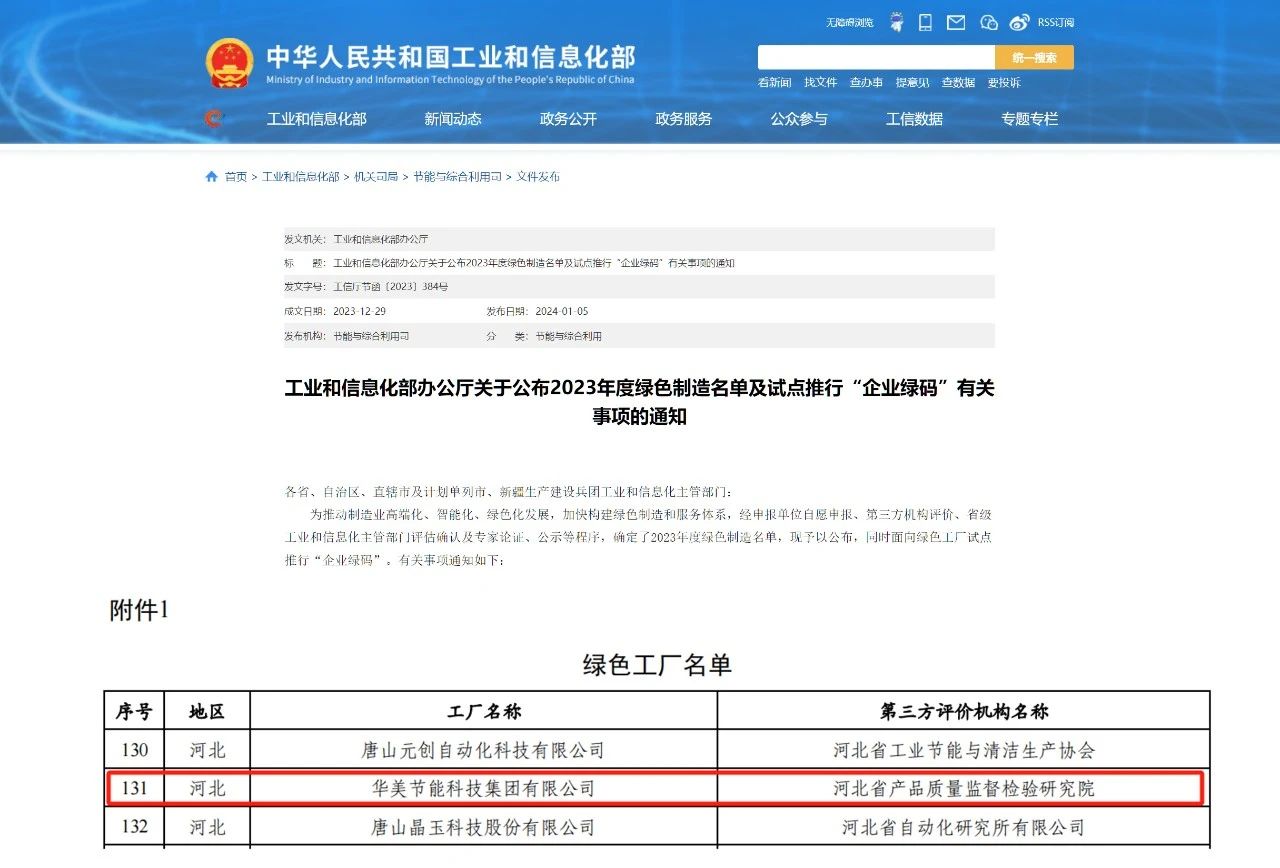Click the publish date 2024-01-05
Viewport: 1280px width, 868px height.
coord(562,311)
